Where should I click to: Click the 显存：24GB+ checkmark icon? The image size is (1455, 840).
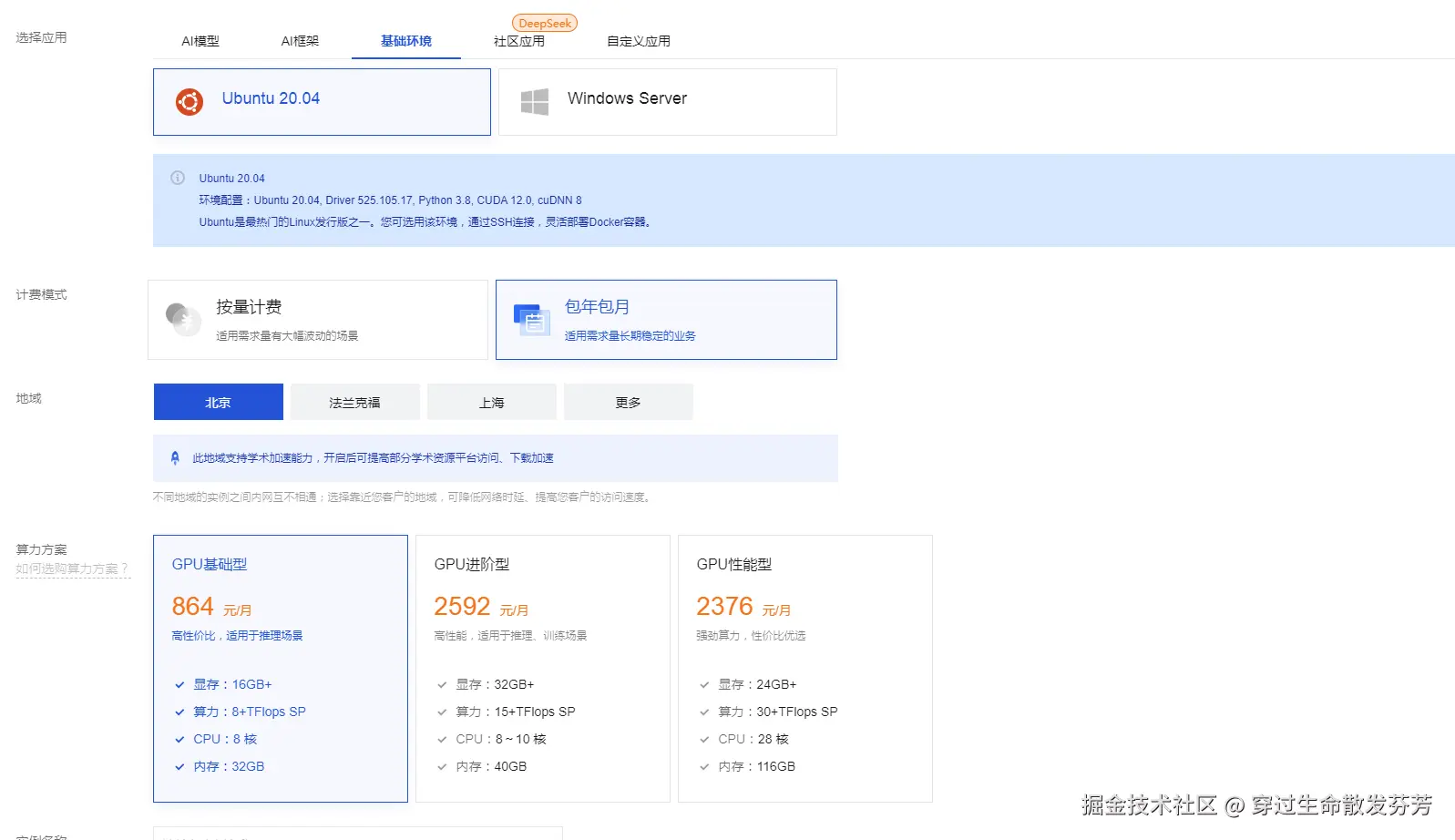pyautogui.click(x=704, y=685)
